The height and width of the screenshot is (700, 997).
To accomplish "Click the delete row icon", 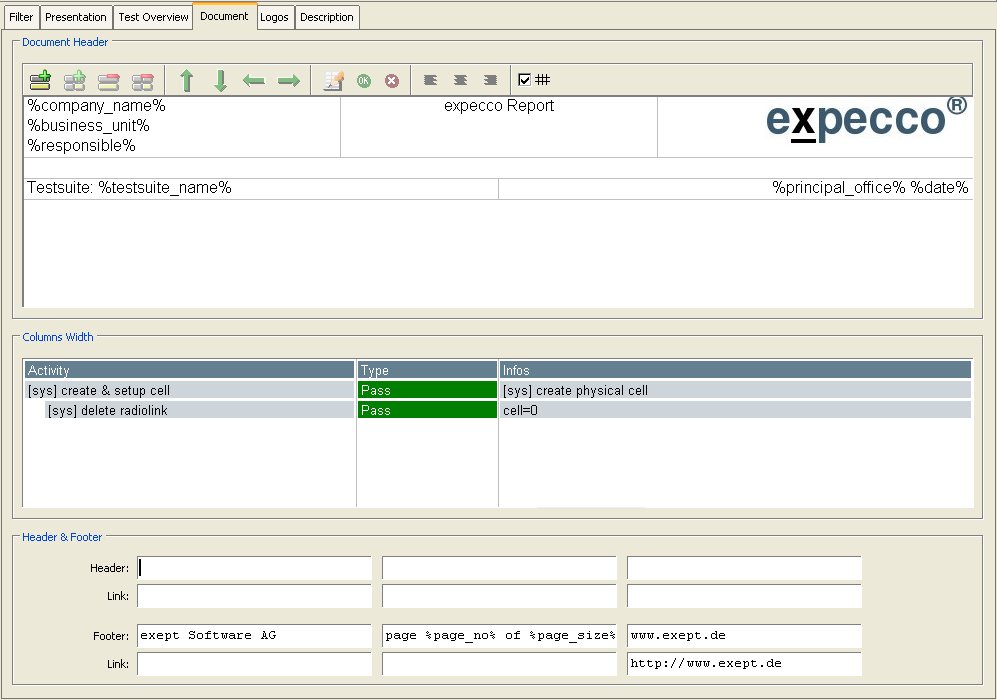I will 108,81.
